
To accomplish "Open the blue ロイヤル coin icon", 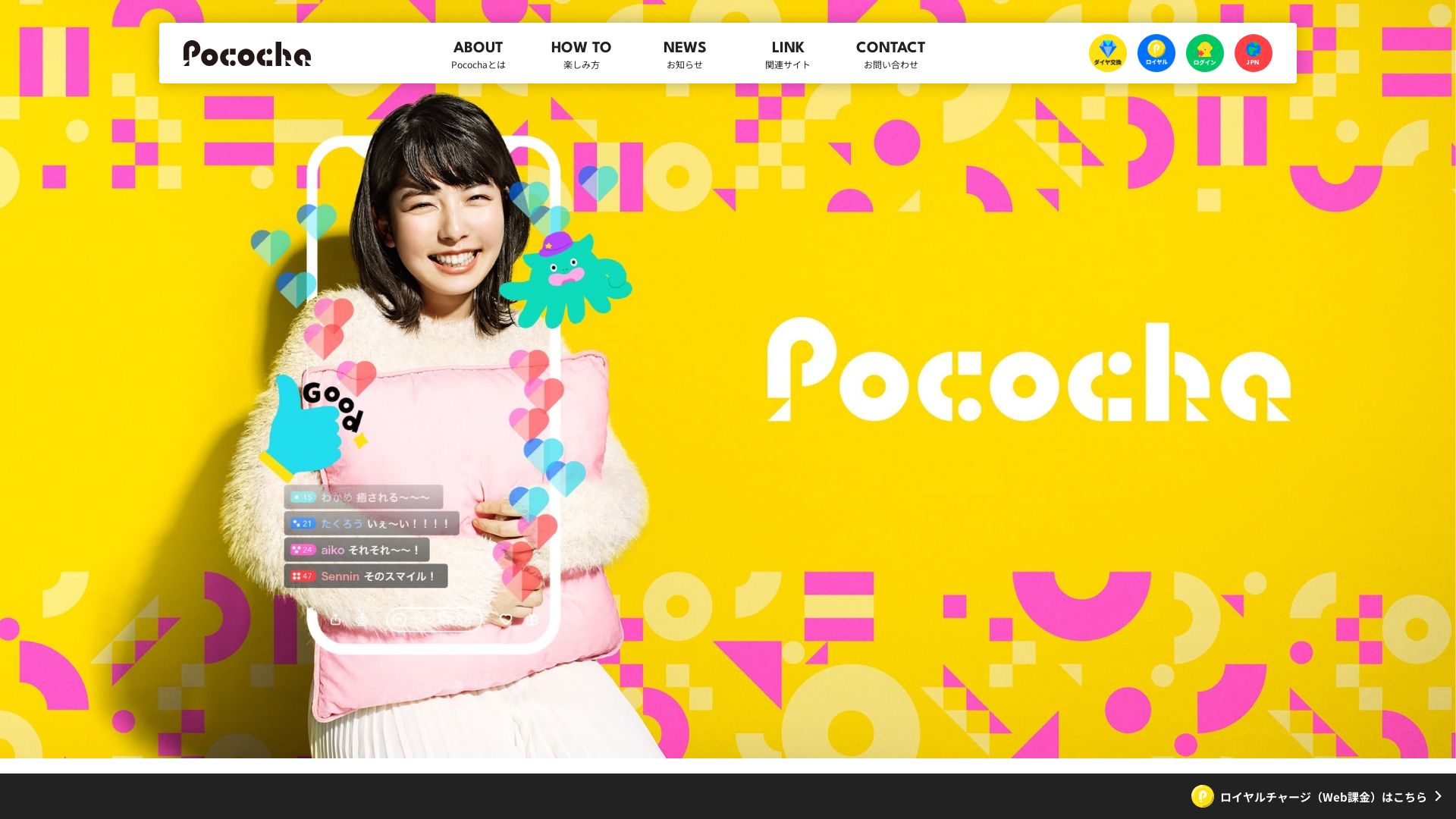I will [1156, 53].
